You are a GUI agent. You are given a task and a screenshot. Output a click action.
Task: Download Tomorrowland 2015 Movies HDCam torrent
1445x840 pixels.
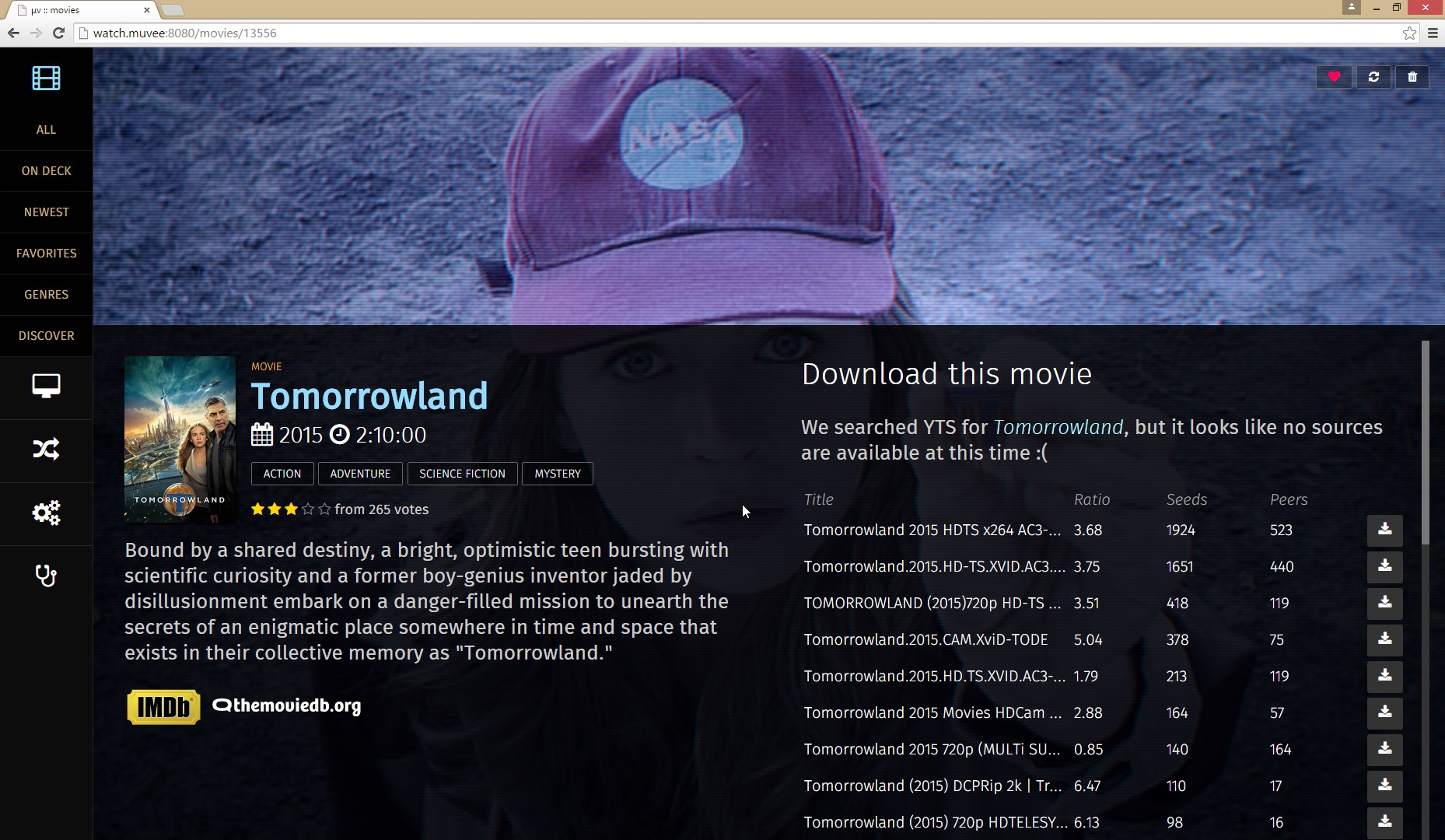click(x=1384, y=712)
